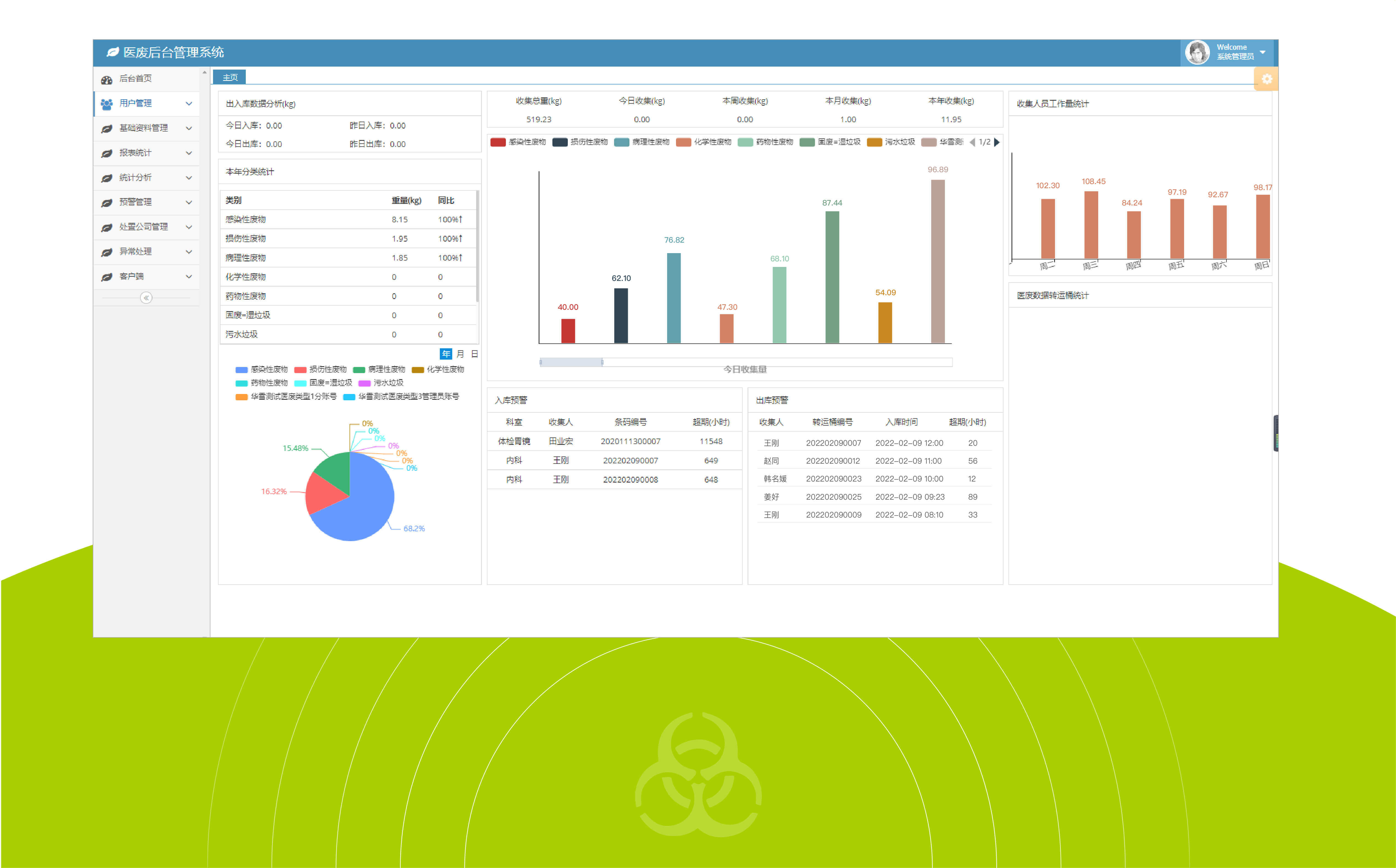This screenshot has width=1396, height=868.
Task: Click leaf icon beside 报表统计
Action: [106, 153]
